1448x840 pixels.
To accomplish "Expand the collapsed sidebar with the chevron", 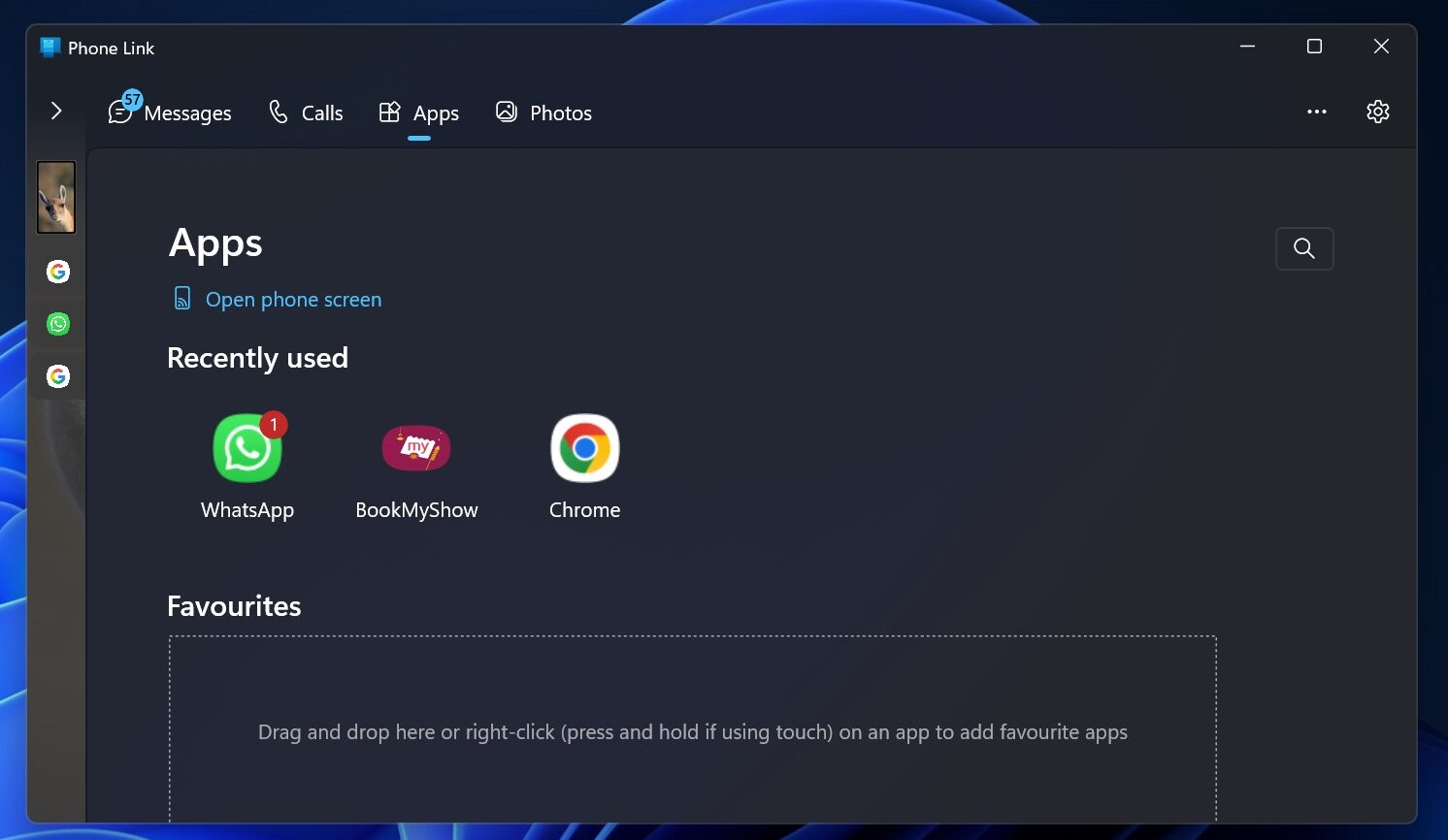I will coord(56,112).
